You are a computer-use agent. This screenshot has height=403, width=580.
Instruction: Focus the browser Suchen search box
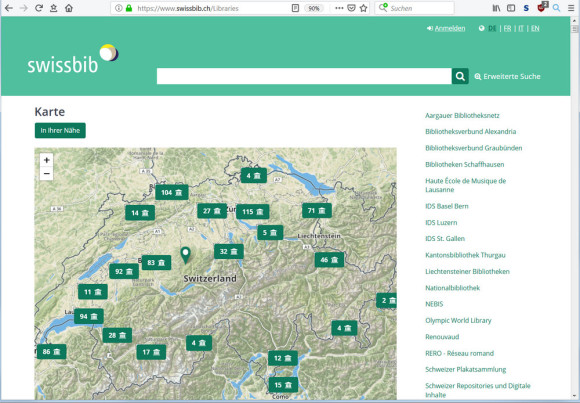pyautogui.click(x=414, y=8)
